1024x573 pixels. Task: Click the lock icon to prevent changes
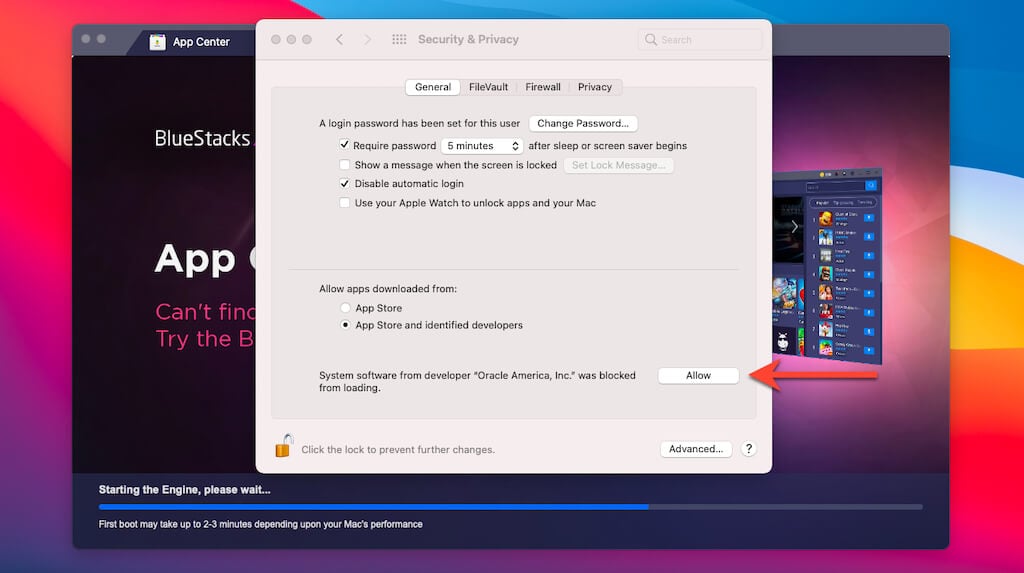coord(284,446)
